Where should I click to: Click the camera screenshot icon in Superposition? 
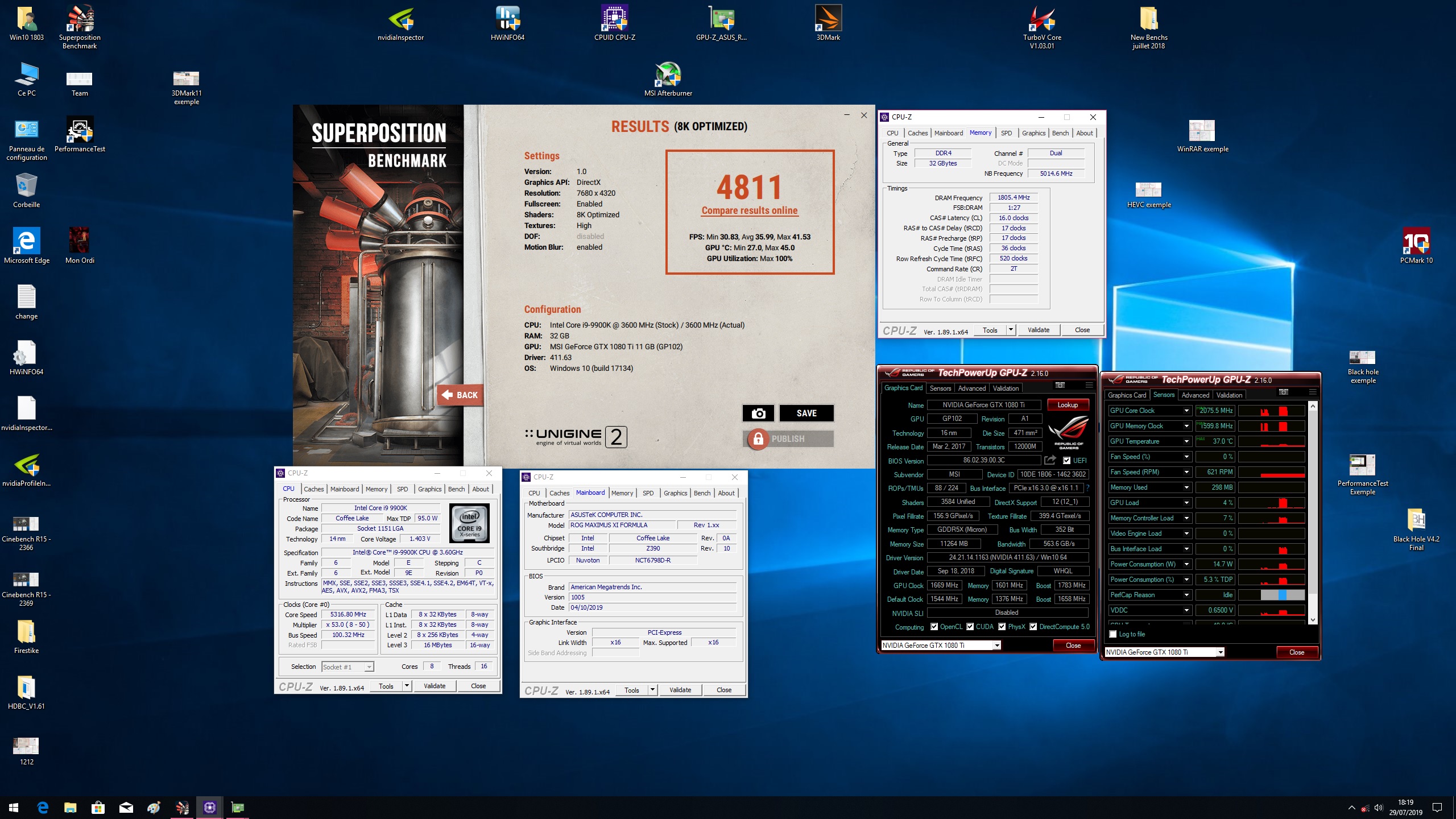[x=758, y=413]
